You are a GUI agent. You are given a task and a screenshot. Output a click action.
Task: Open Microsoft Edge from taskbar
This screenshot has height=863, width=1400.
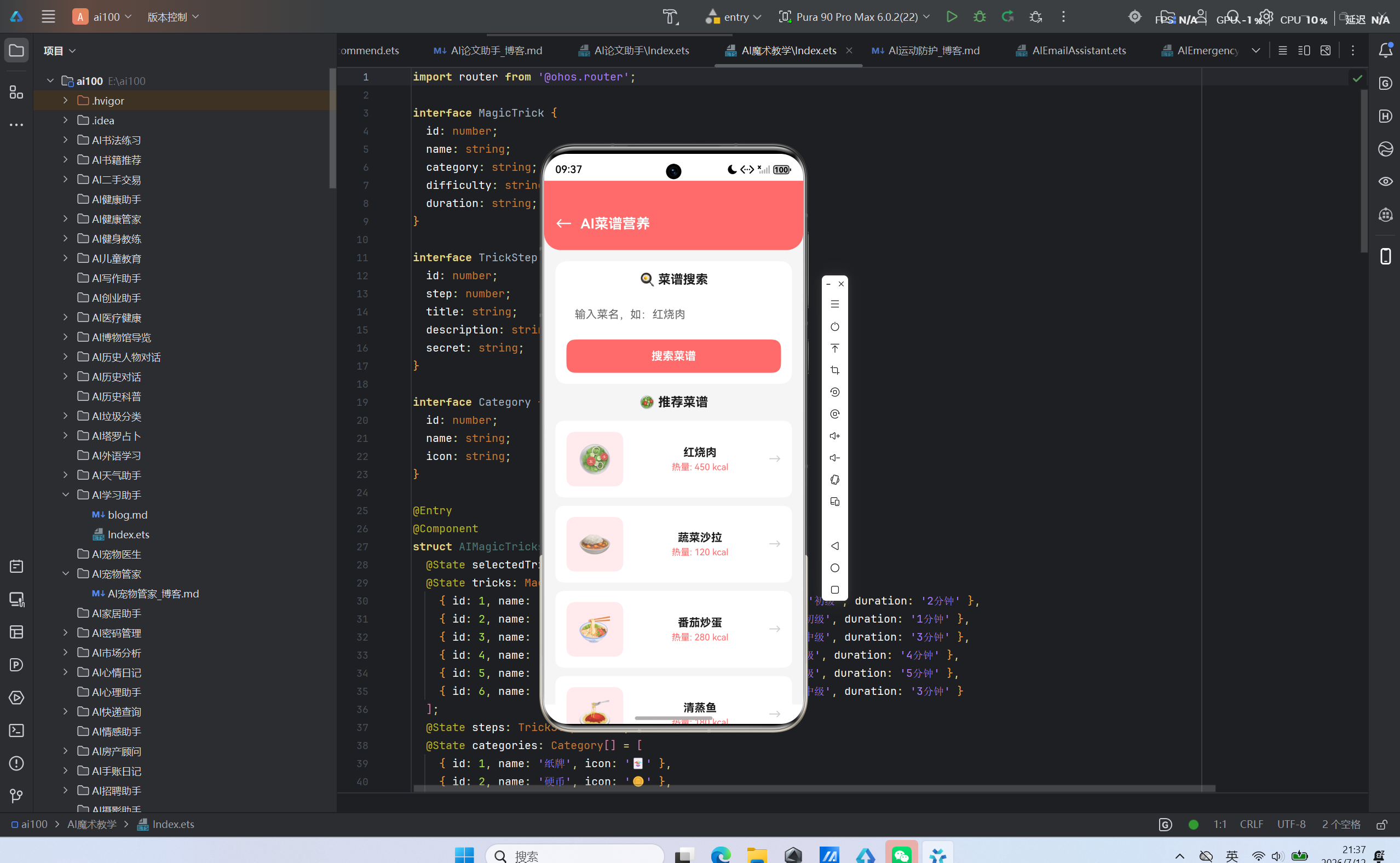[x=721, y=854]
